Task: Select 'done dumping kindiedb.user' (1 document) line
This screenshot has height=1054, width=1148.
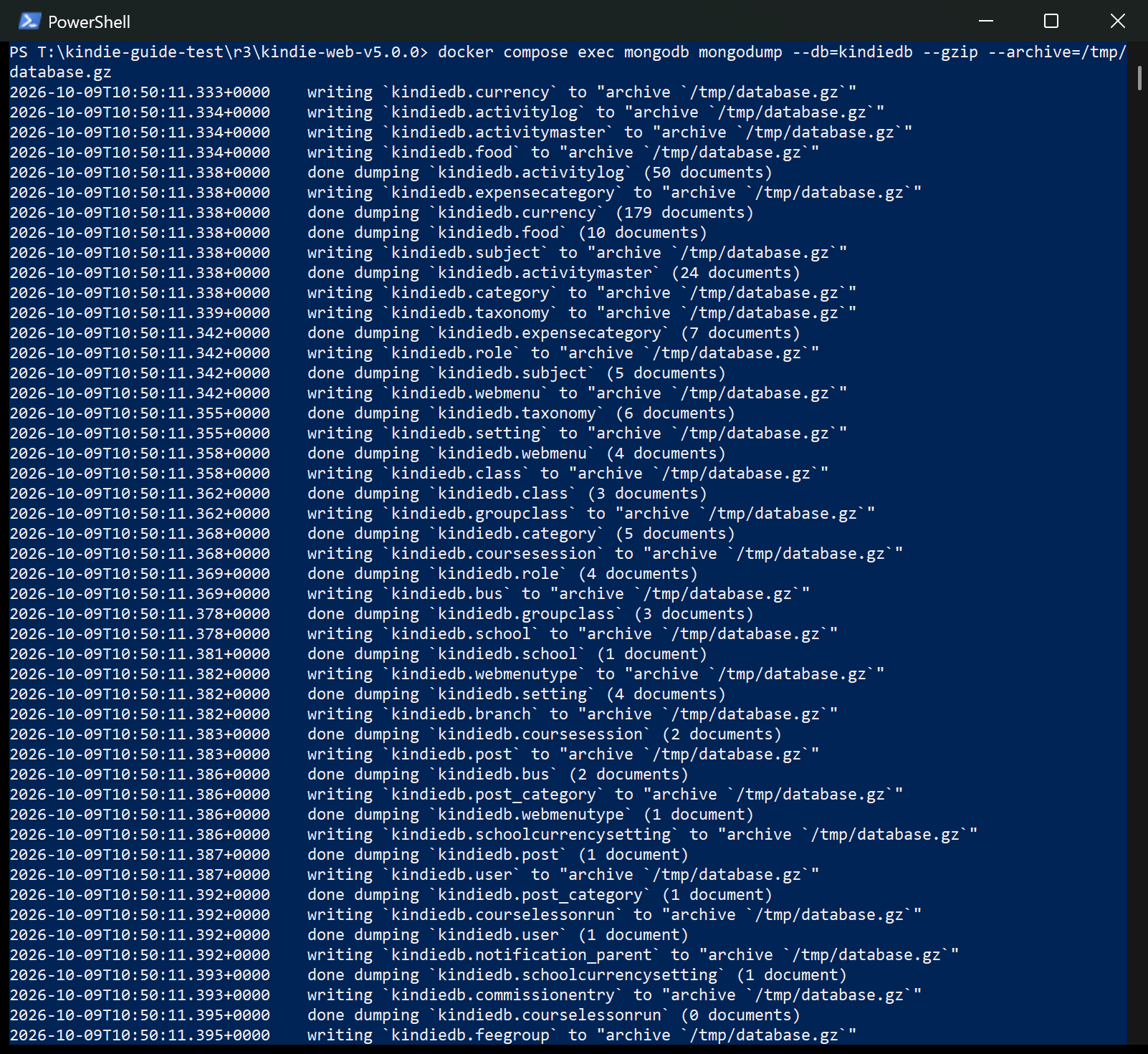Action: pos(349,935)
